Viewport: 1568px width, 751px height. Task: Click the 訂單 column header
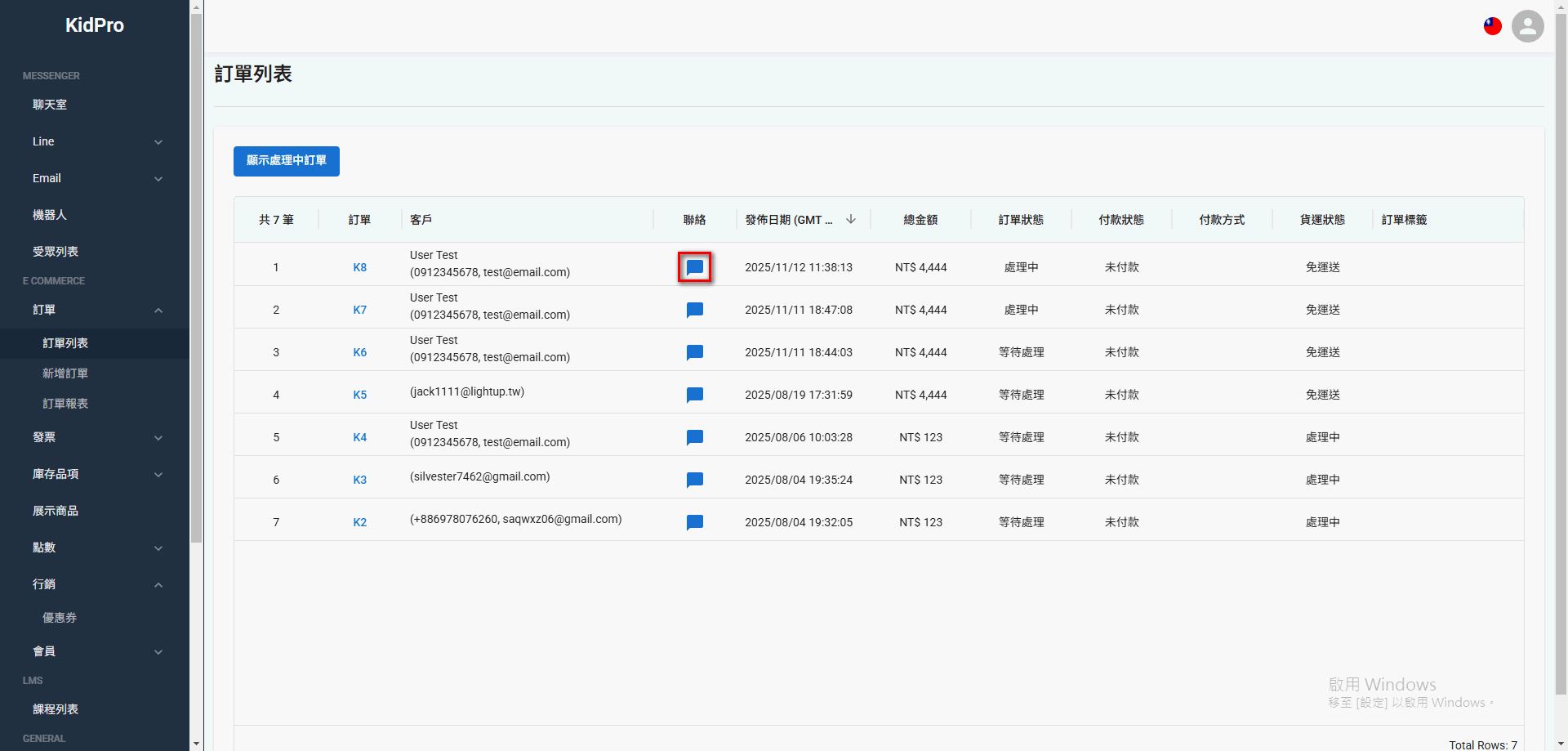pos(359,220)
